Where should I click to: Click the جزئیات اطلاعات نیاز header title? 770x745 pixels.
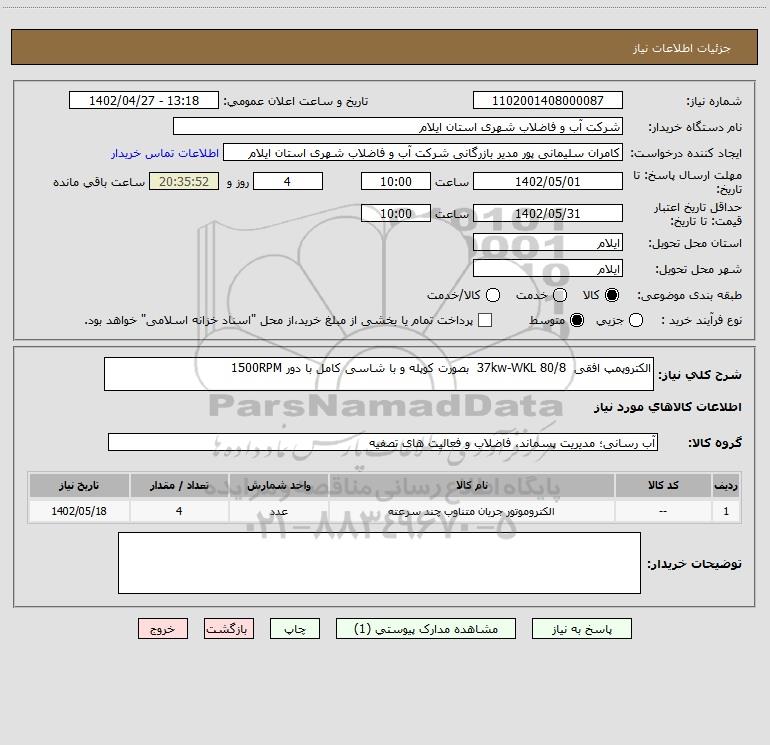pos(682,48)
